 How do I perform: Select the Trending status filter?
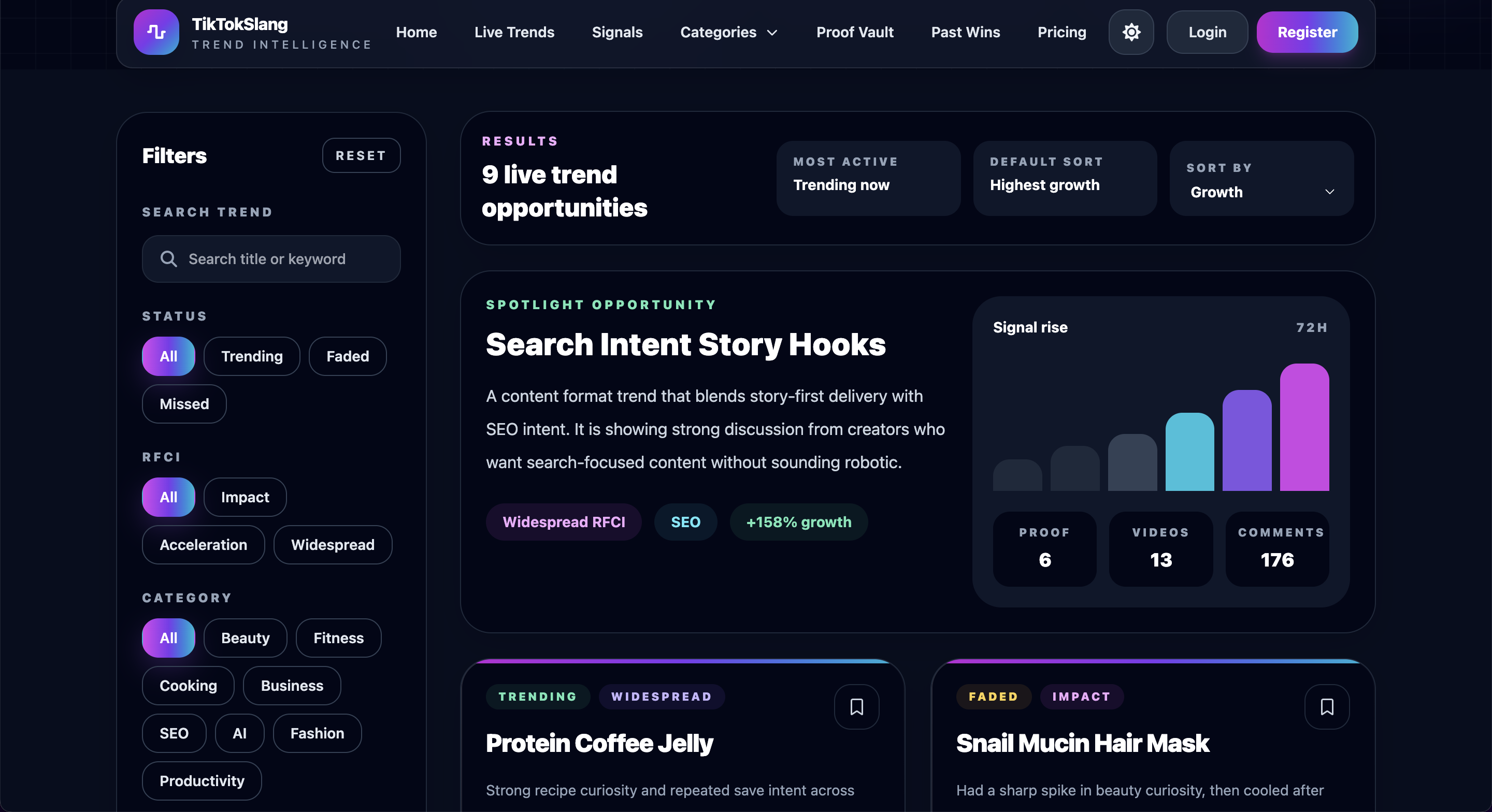[251, 356]
